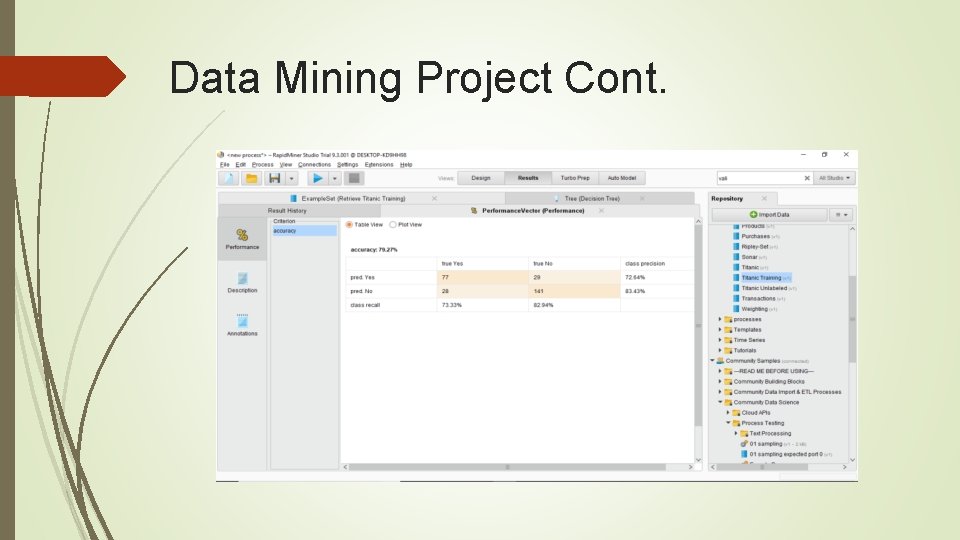Image resolution: width=960 pixels, height=540 pixels.
Task: Open the File menu
Action: point(225,165)
